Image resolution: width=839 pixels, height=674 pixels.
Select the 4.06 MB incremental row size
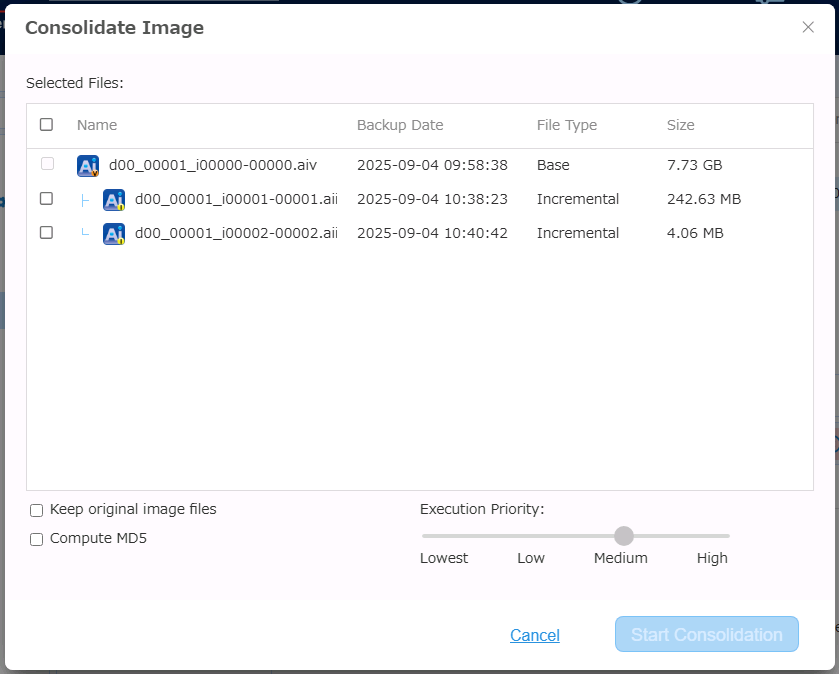(x=694, y=233)
